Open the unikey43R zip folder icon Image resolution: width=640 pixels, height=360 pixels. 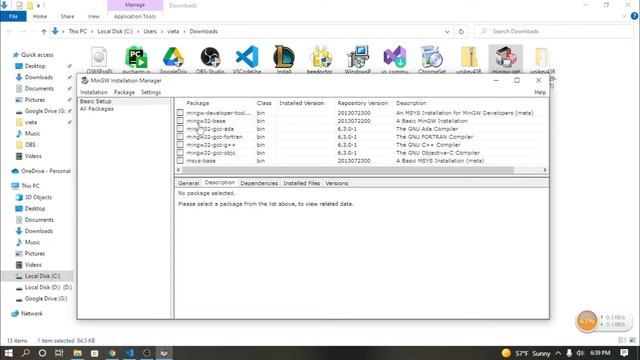click(x=469, y=57)
